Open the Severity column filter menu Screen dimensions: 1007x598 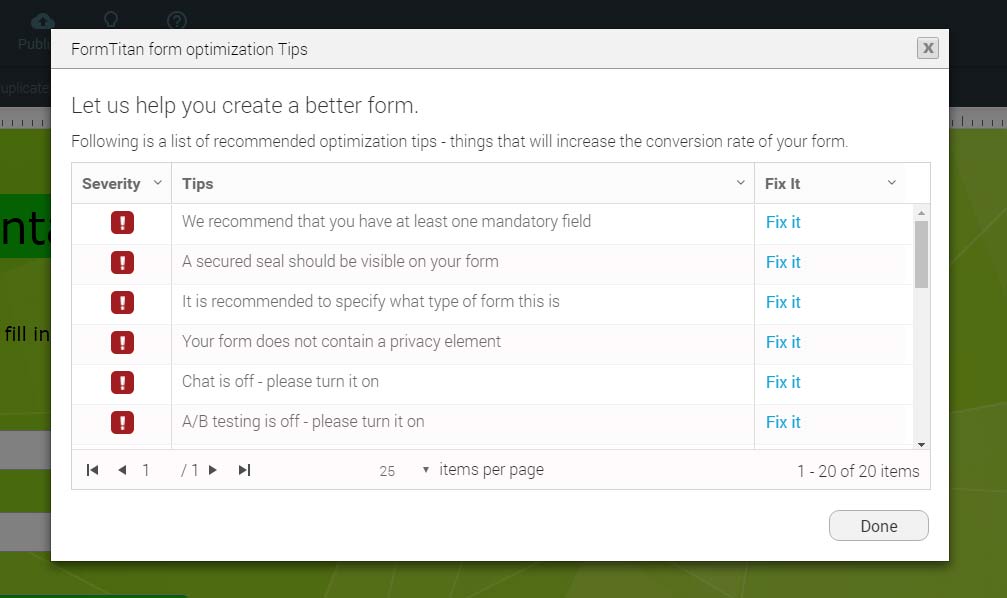pyautogui.click(x=157, y=183)
